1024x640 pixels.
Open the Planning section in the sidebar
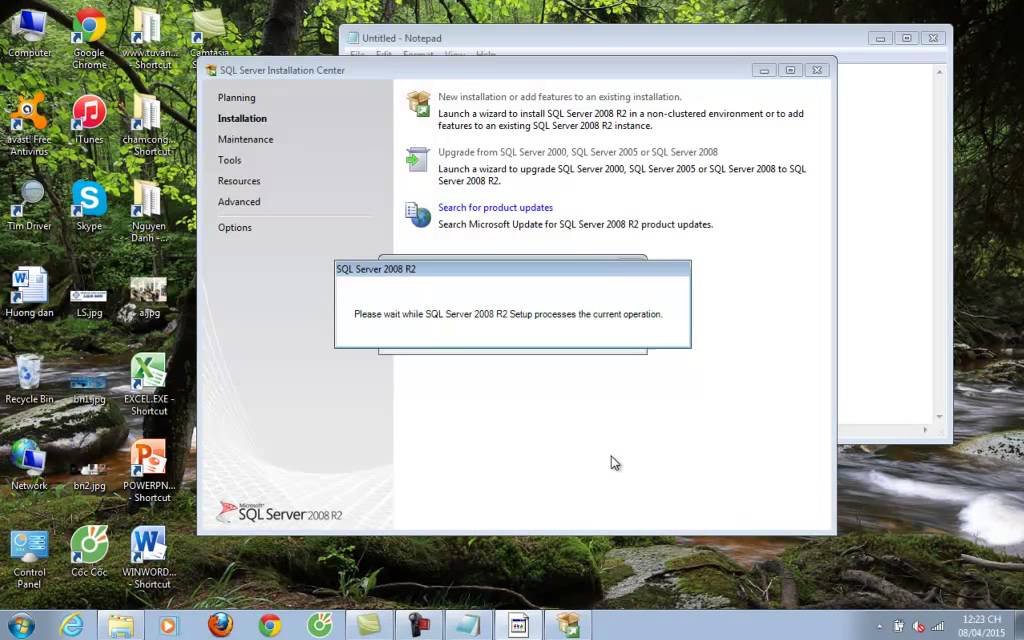(236, 97)
